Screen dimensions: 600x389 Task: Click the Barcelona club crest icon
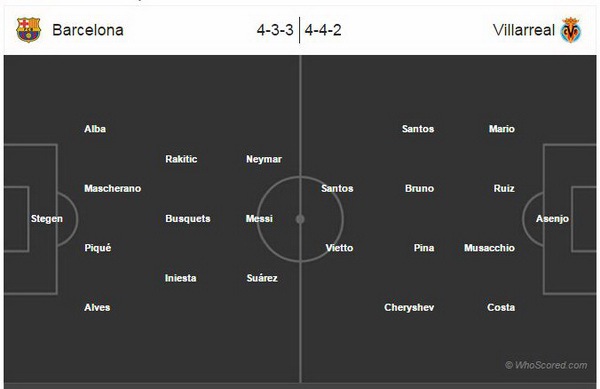pyautogui.click(x=28, y=29)
